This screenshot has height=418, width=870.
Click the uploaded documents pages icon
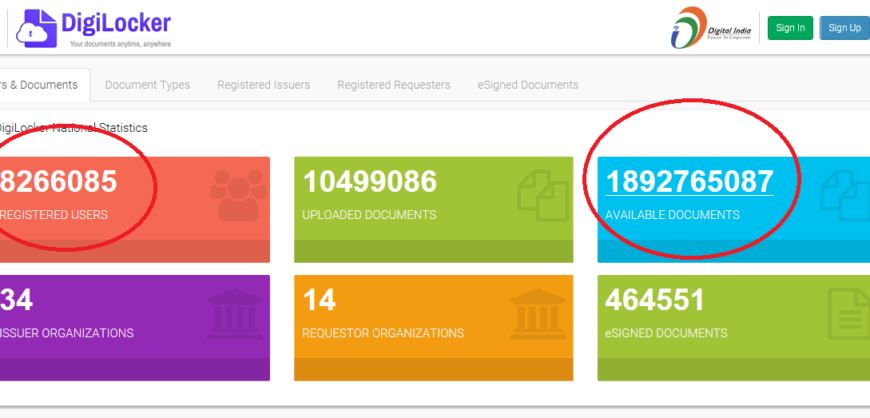coord(543,195)
